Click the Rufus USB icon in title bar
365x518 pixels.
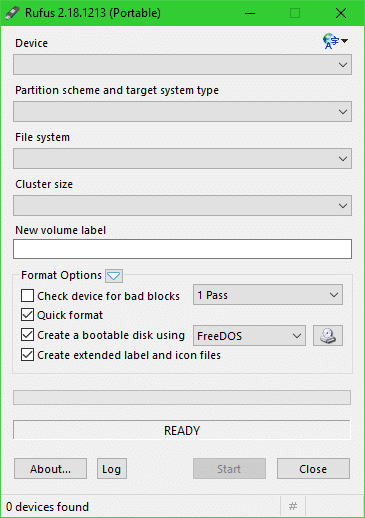click(x=12, y=13)
